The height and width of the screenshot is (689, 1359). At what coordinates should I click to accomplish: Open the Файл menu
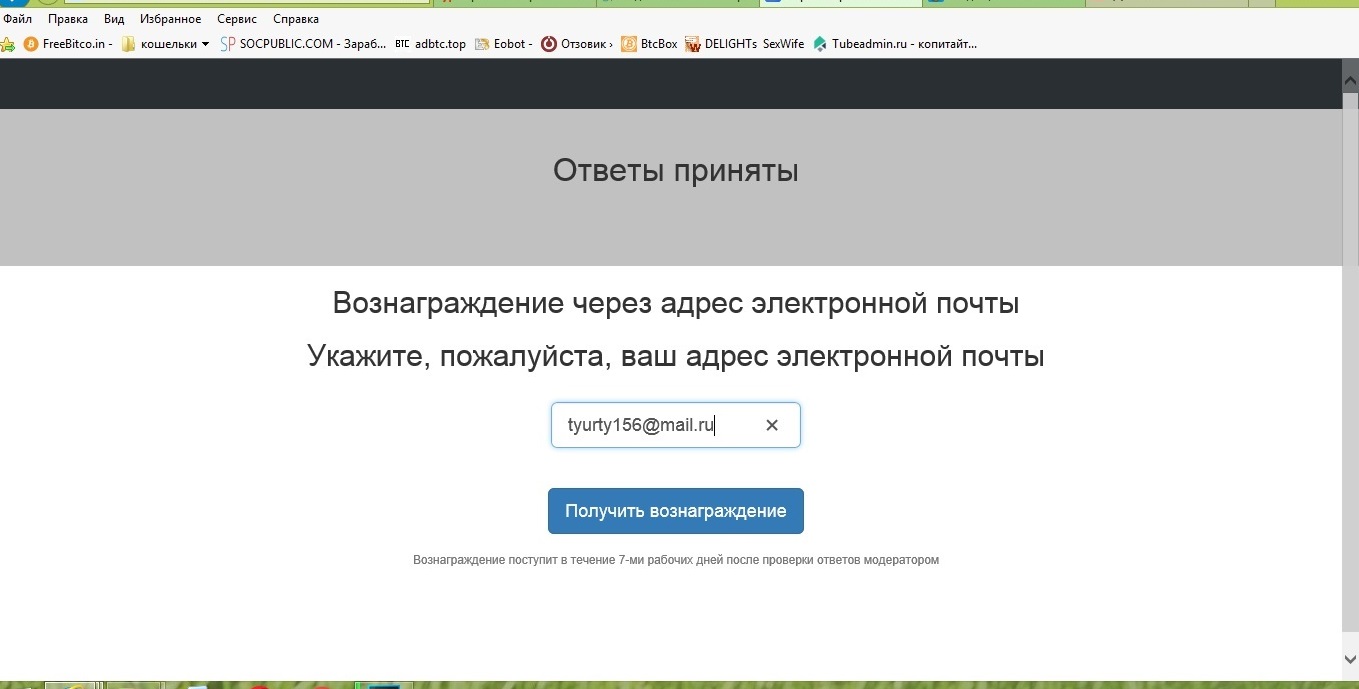pyautogui.click(x=18, y=19)
